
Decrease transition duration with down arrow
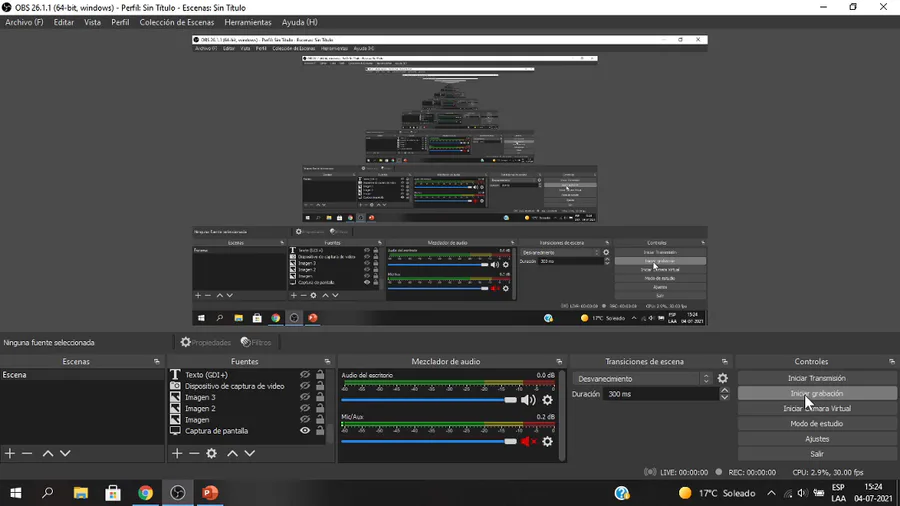[x=724, y=398]
